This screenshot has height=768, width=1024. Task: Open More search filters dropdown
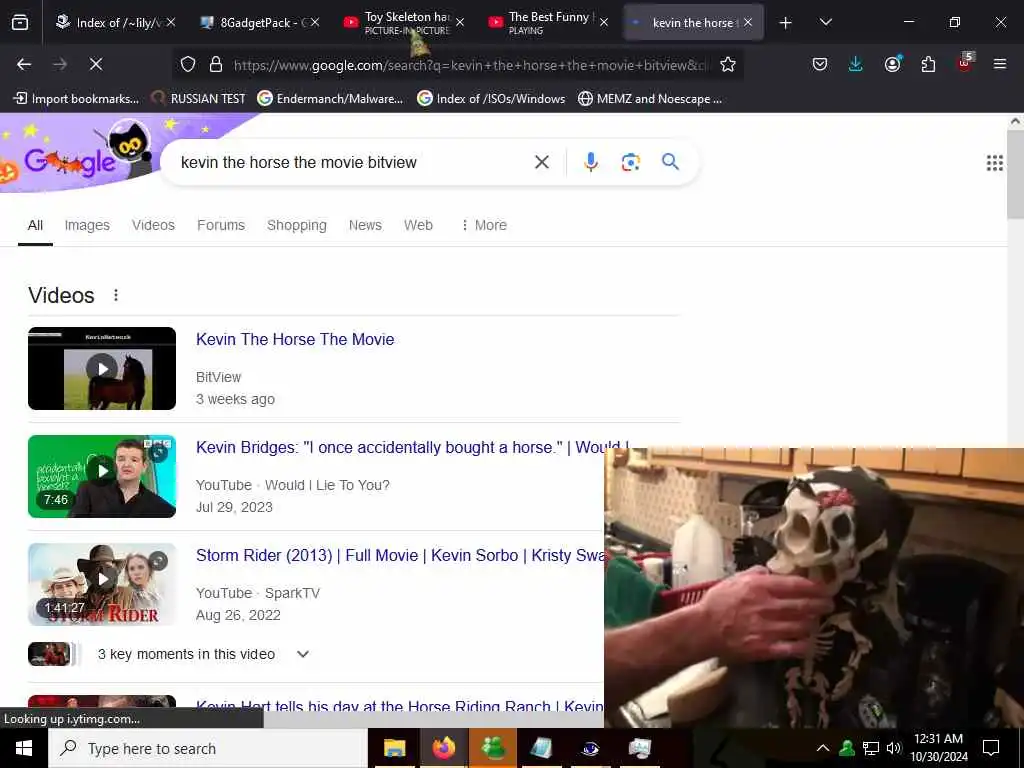(484, 225)
